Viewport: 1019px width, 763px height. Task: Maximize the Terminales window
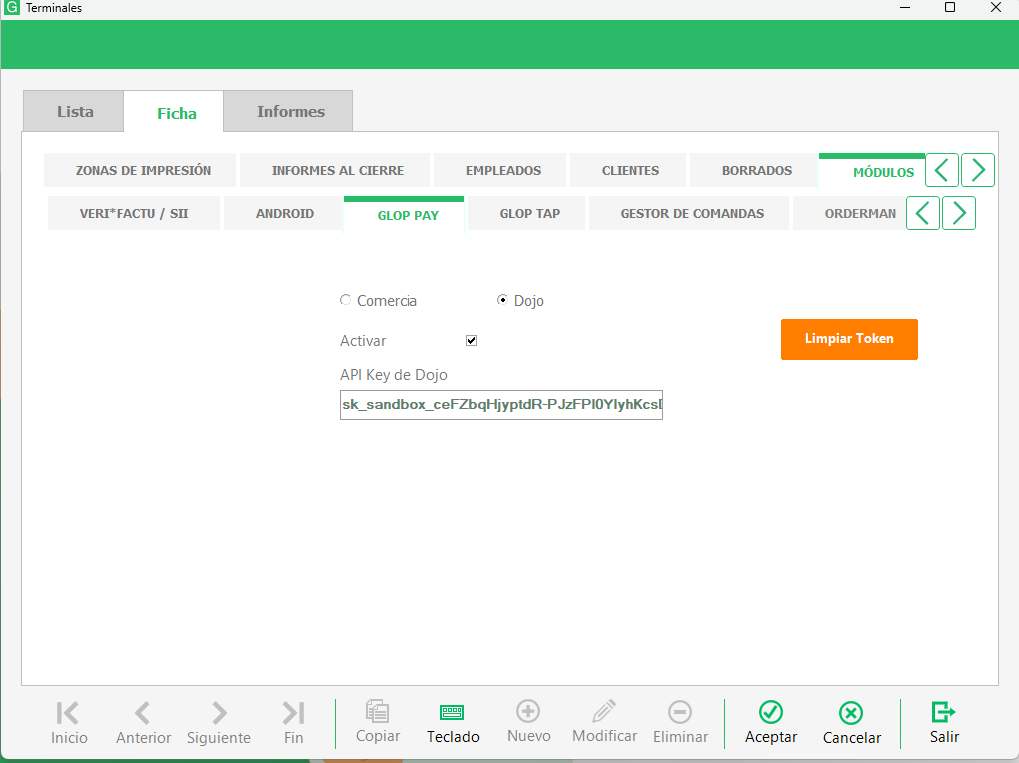(x=949, y=8)
